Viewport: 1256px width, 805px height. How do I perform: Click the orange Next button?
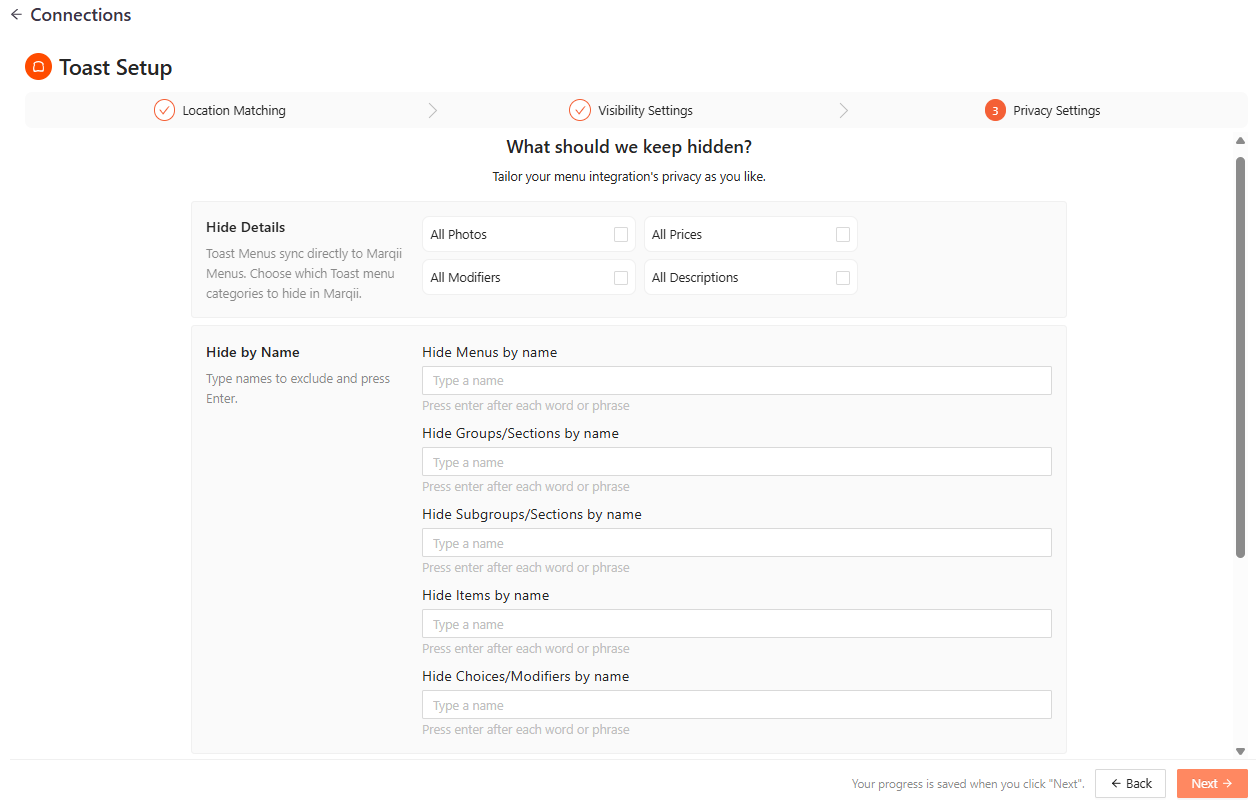tap(1212, 783)
